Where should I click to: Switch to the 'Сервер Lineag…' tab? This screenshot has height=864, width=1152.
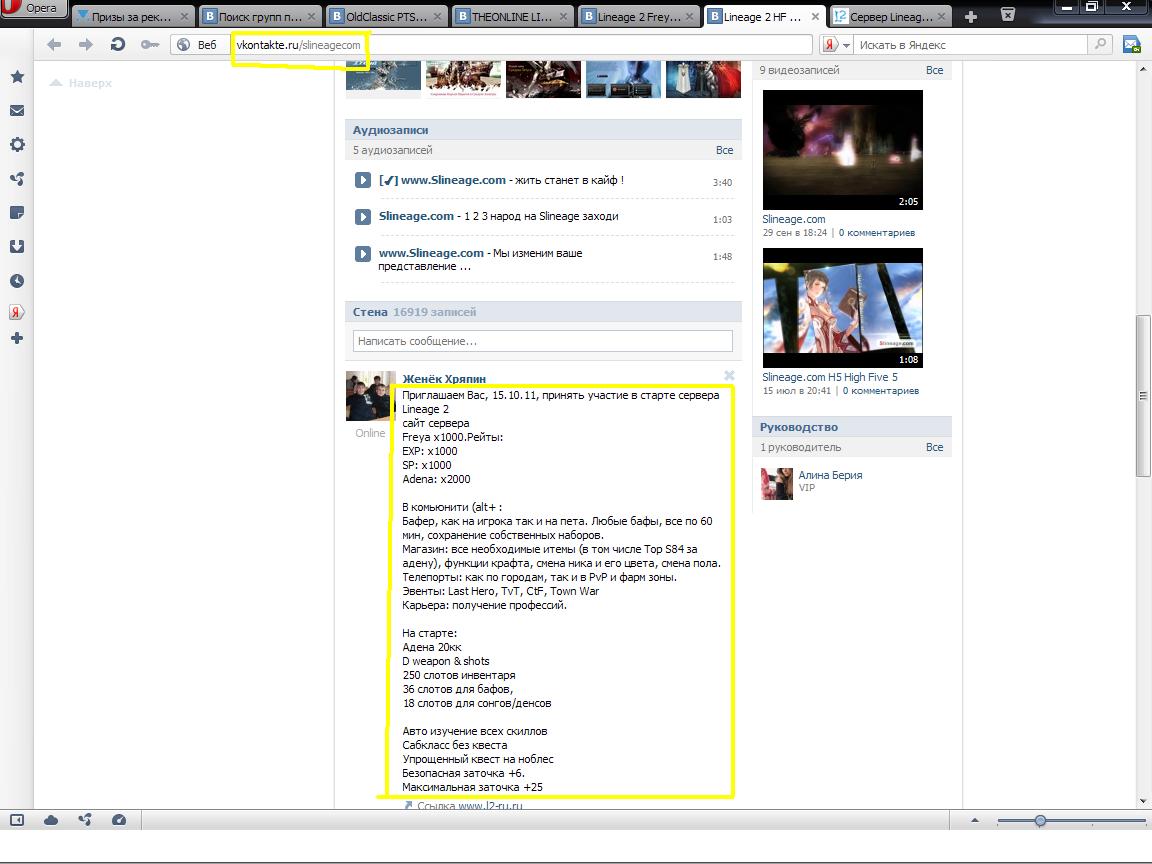tap(890, 16)
